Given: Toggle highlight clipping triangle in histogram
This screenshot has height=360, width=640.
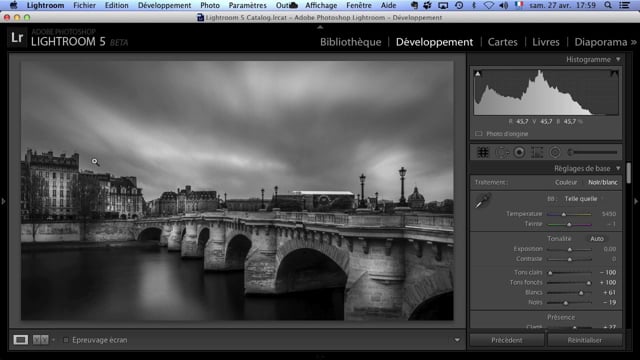Looking at the screenshot, I should (614, 74).
